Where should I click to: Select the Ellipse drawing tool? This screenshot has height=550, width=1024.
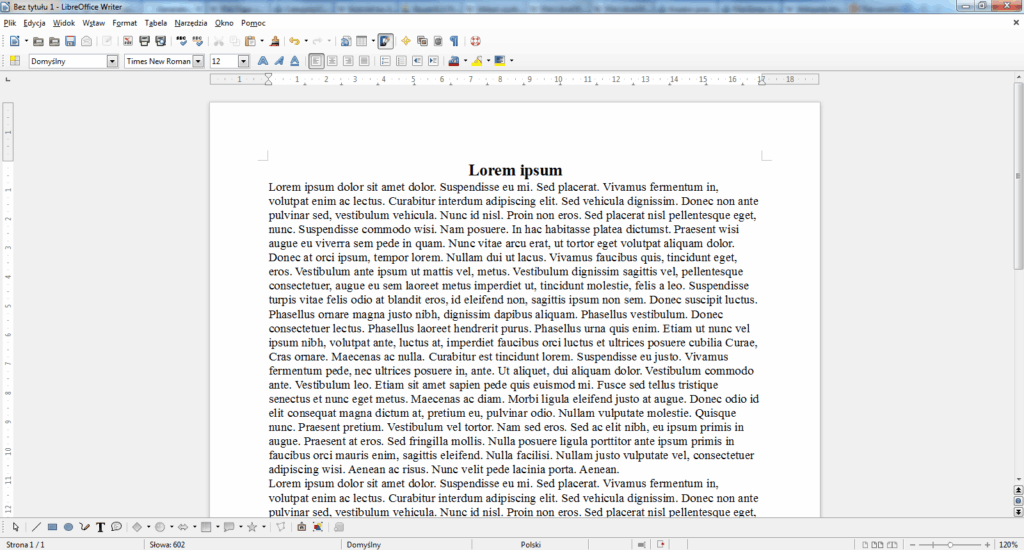[x=68, y=527]
